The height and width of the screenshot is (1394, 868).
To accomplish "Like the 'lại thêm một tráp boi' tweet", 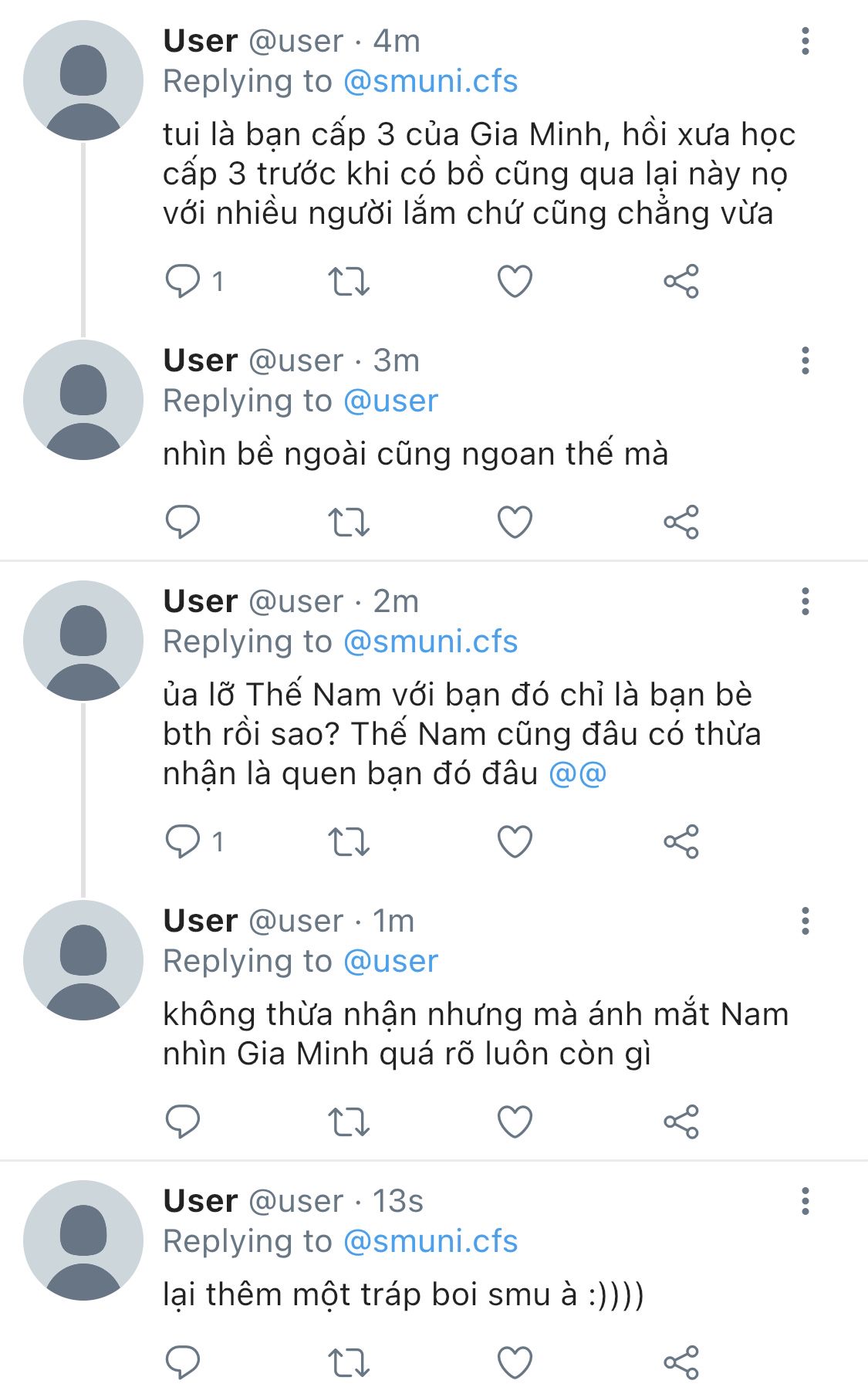I will pos(515,1362).
